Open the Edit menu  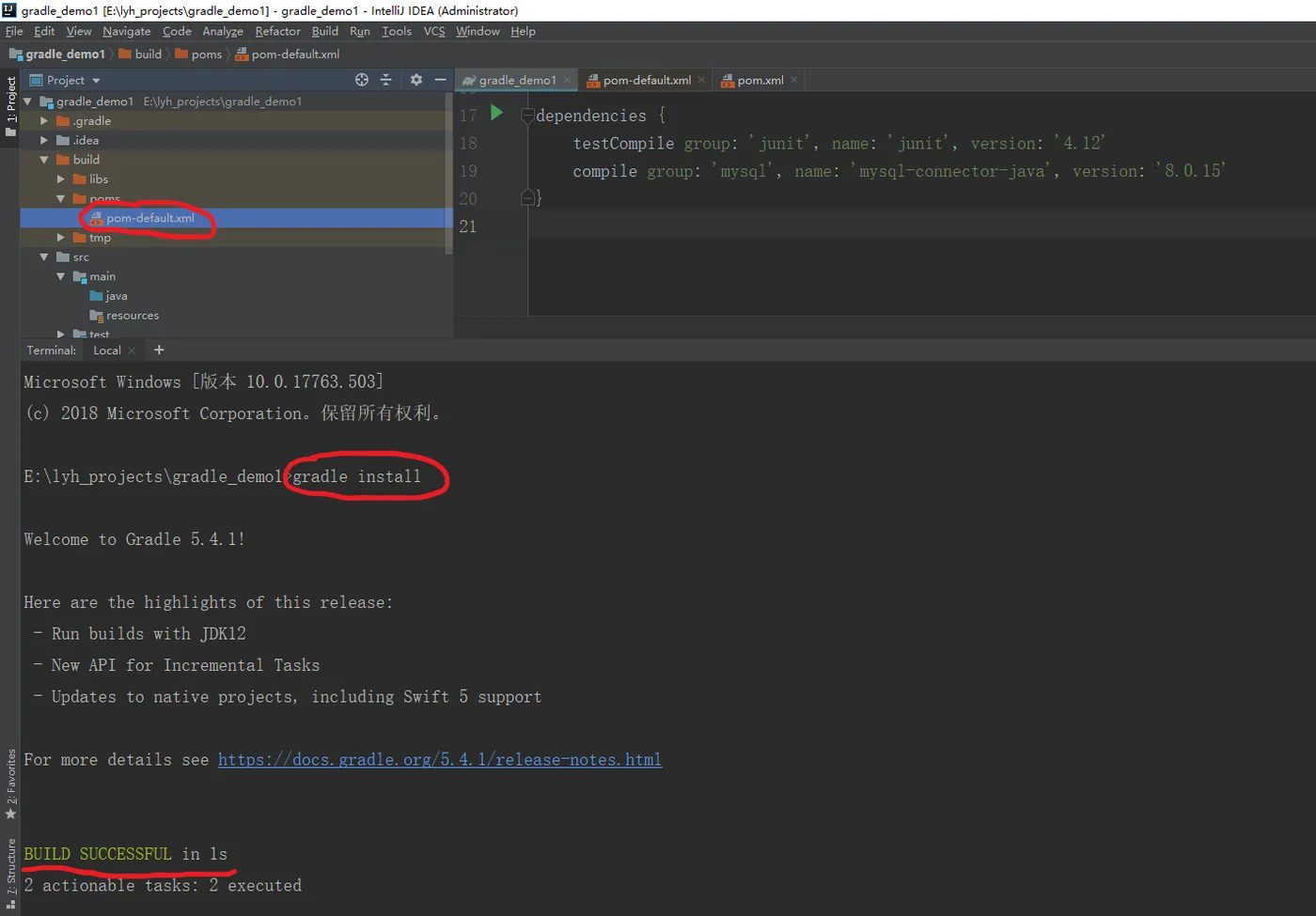(x=44, y=31)
